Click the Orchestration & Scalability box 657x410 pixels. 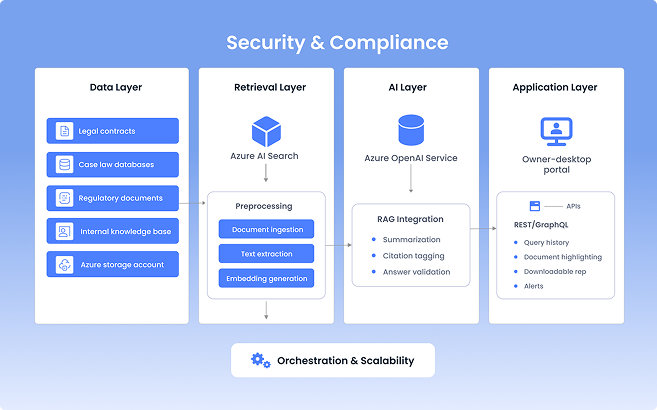tap(333, 360)
